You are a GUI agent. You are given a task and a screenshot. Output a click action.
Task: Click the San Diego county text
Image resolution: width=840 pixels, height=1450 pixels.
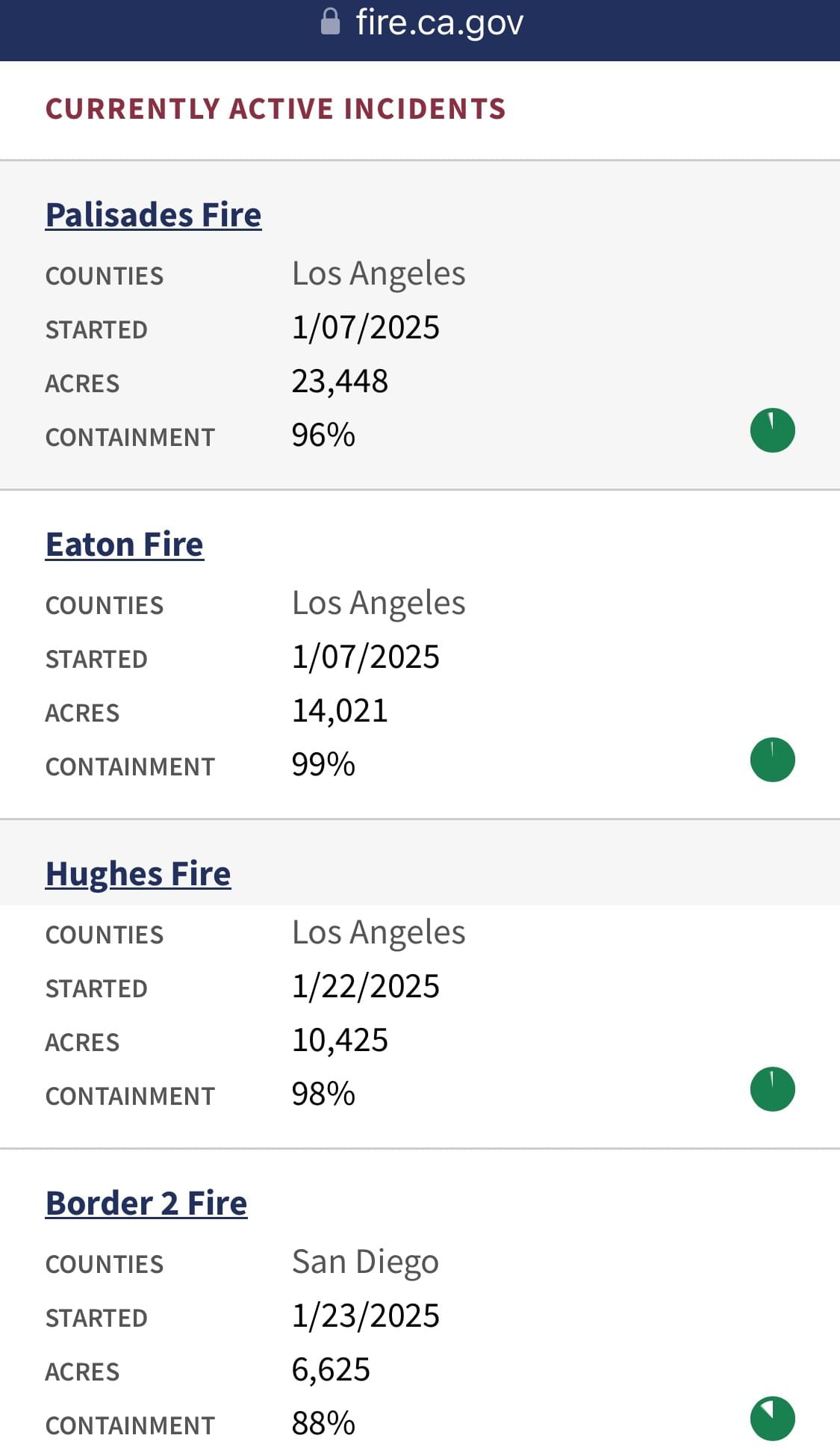coord(365,1263)
